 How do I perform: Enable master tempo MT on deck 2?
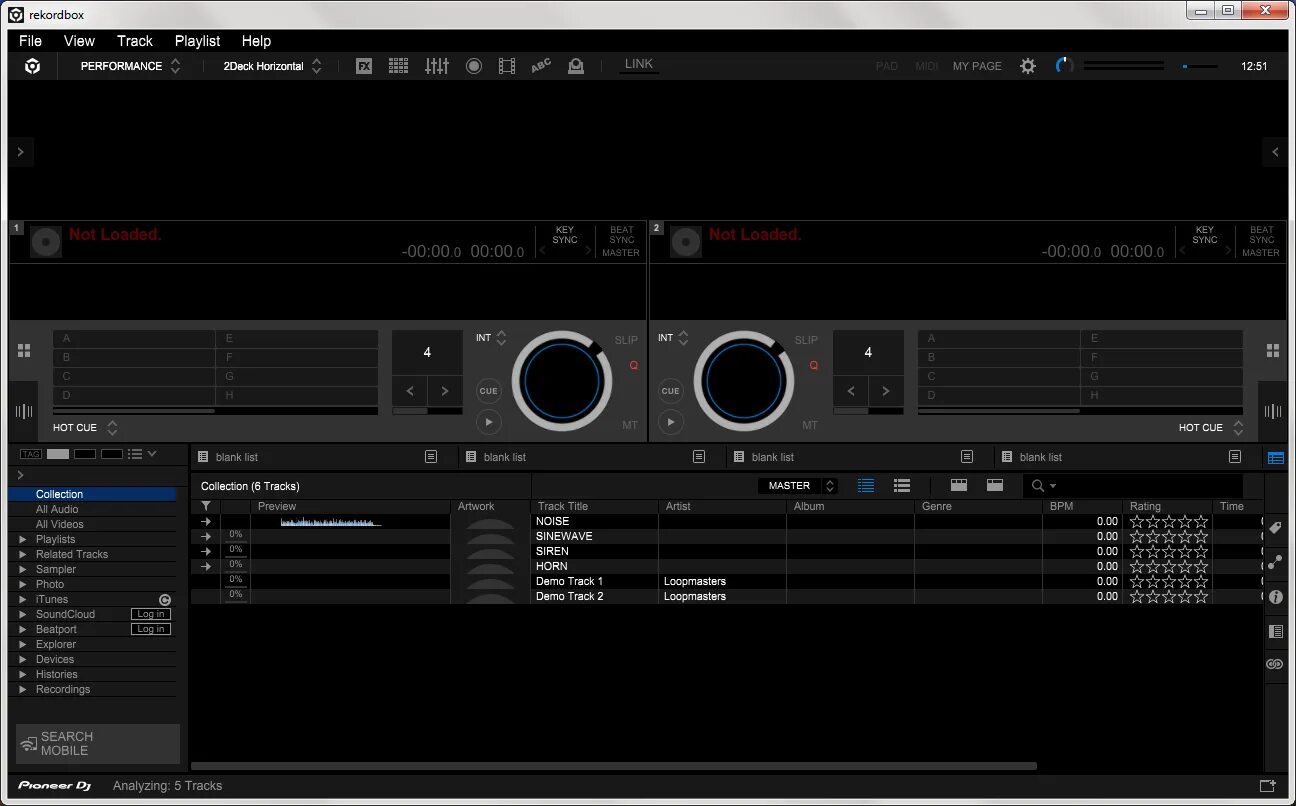[810, 425]
